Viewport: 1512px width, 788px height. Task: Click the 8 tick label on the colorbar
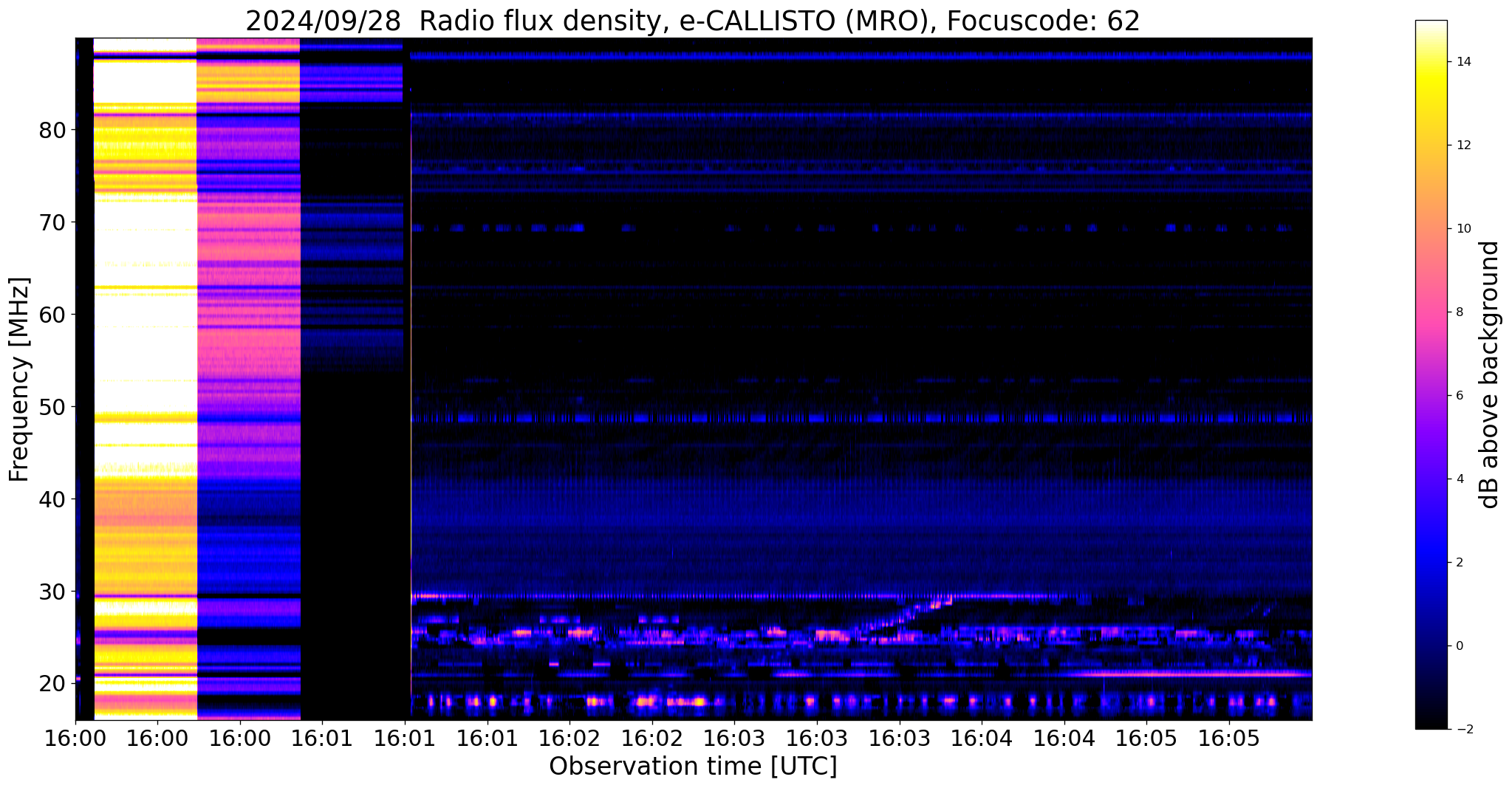pos(1459,312)
